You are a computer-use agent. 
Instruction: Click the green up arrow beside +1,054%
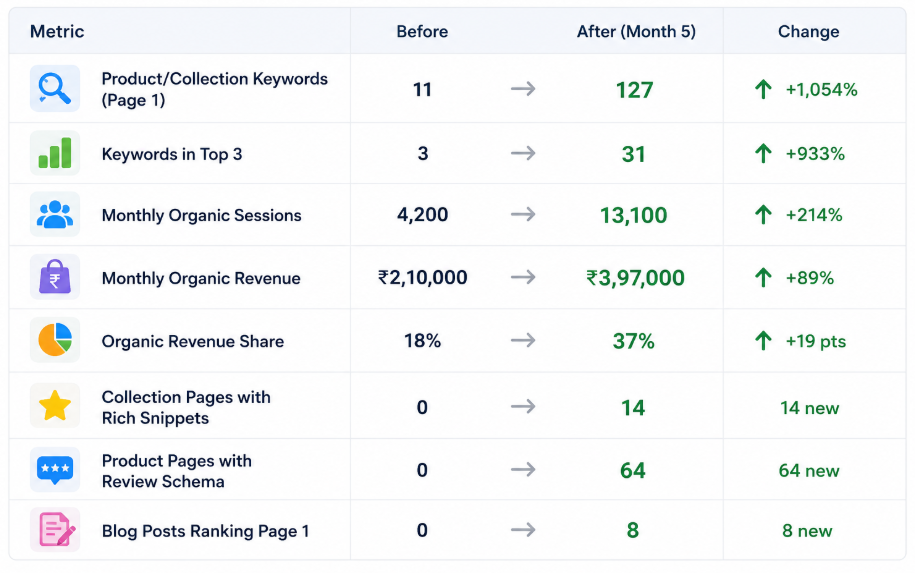tap(763, 89)
